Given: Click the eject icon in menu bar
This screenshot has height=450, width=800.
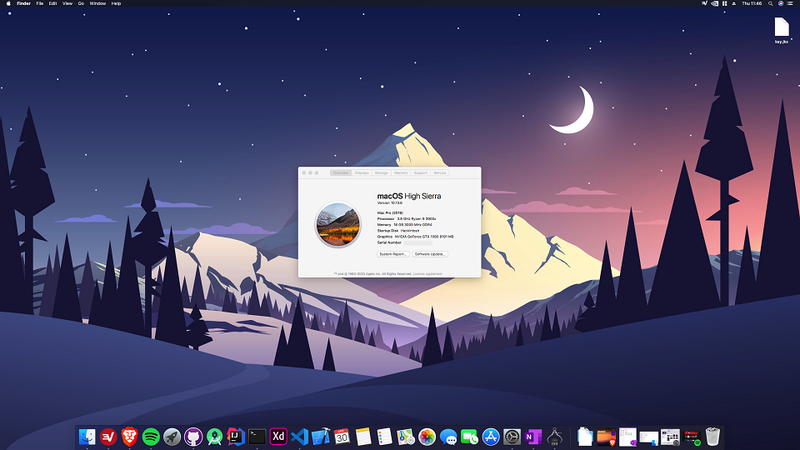Looking at the screenshot, I should click(734, 4).
